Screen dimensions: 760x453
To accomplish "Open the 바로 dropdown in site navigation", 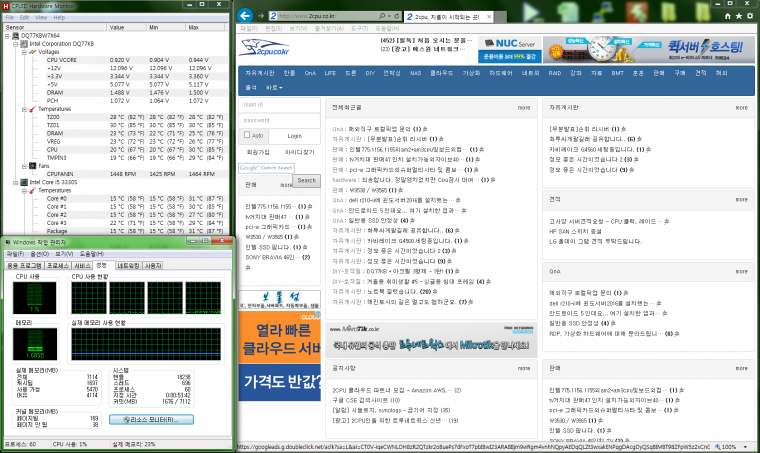I will (274, 88).
